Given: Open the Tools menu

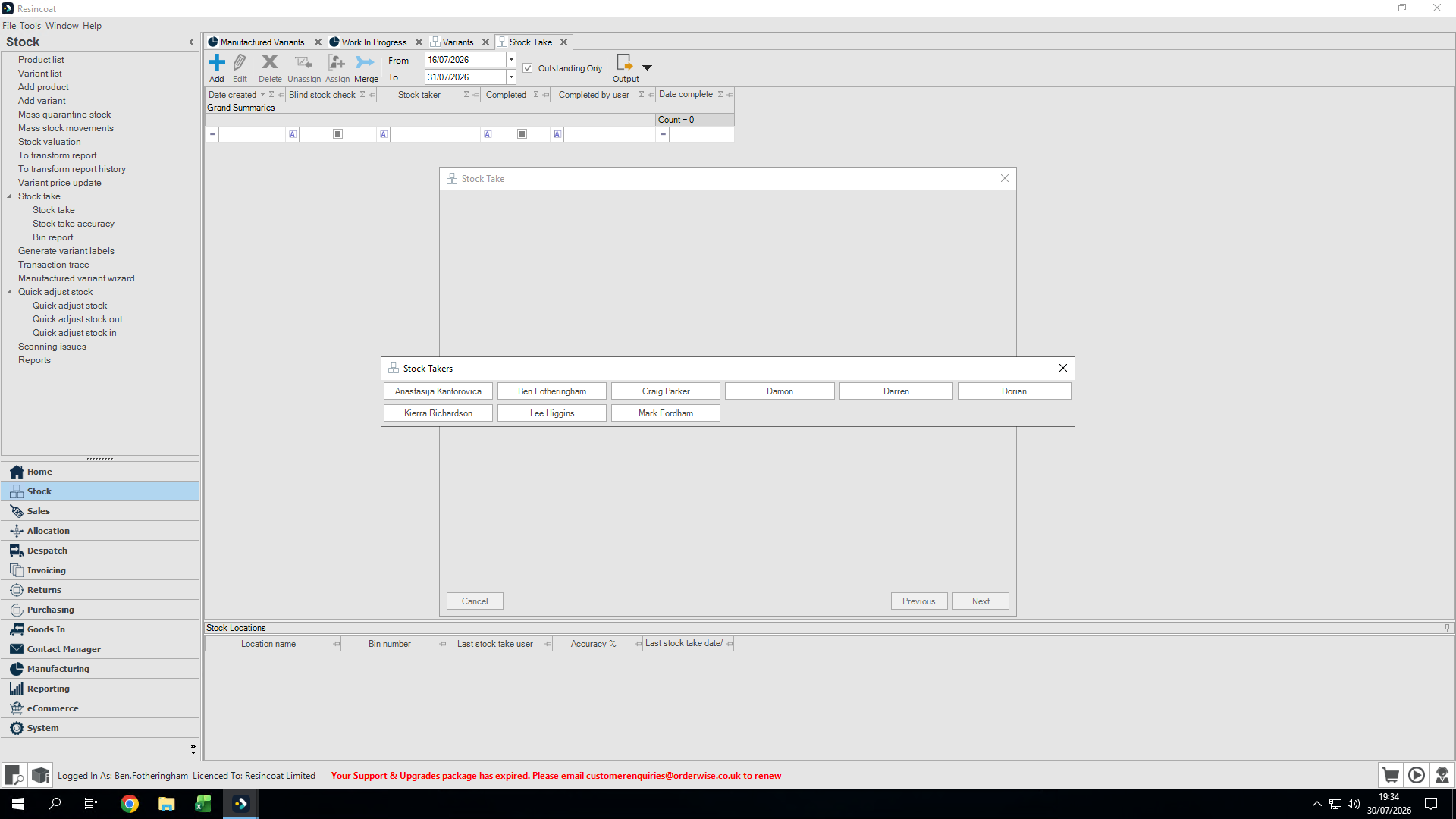Looking at the screenshot, I should pyautogui.click(x=30, y=26).
